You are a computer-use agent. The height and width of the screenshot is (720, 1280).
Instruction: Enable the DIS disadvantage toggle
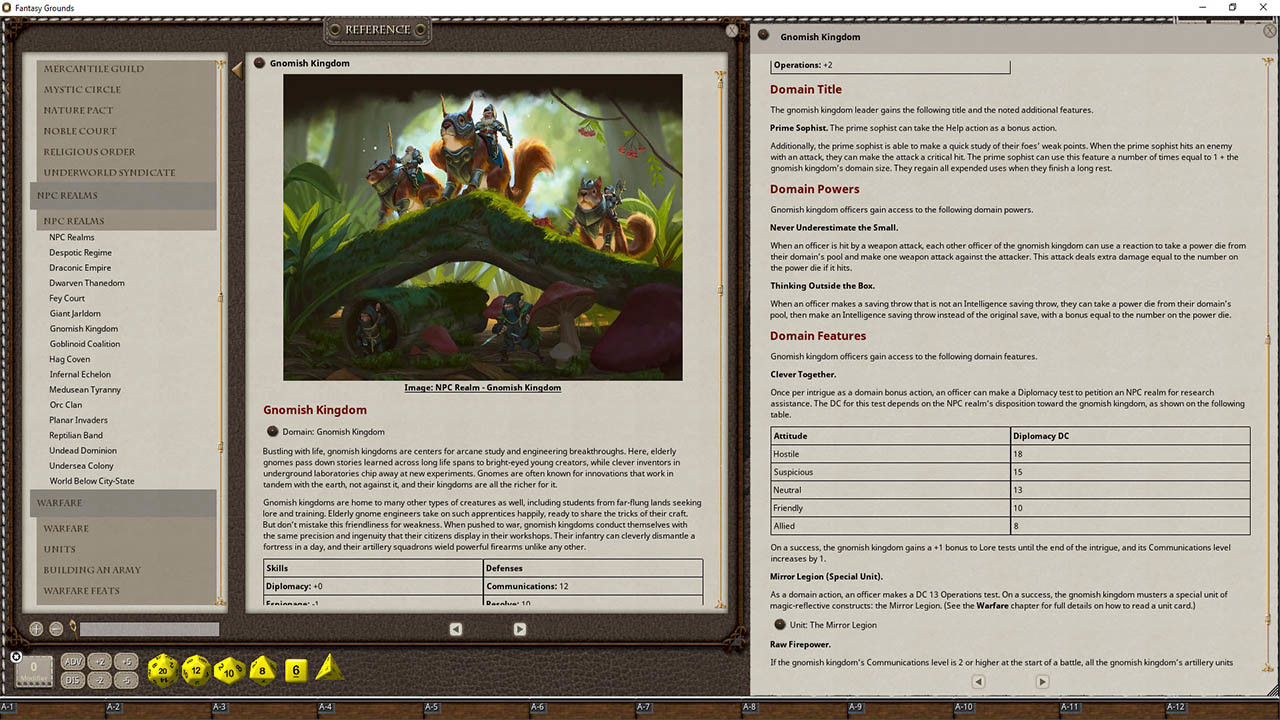73,678
